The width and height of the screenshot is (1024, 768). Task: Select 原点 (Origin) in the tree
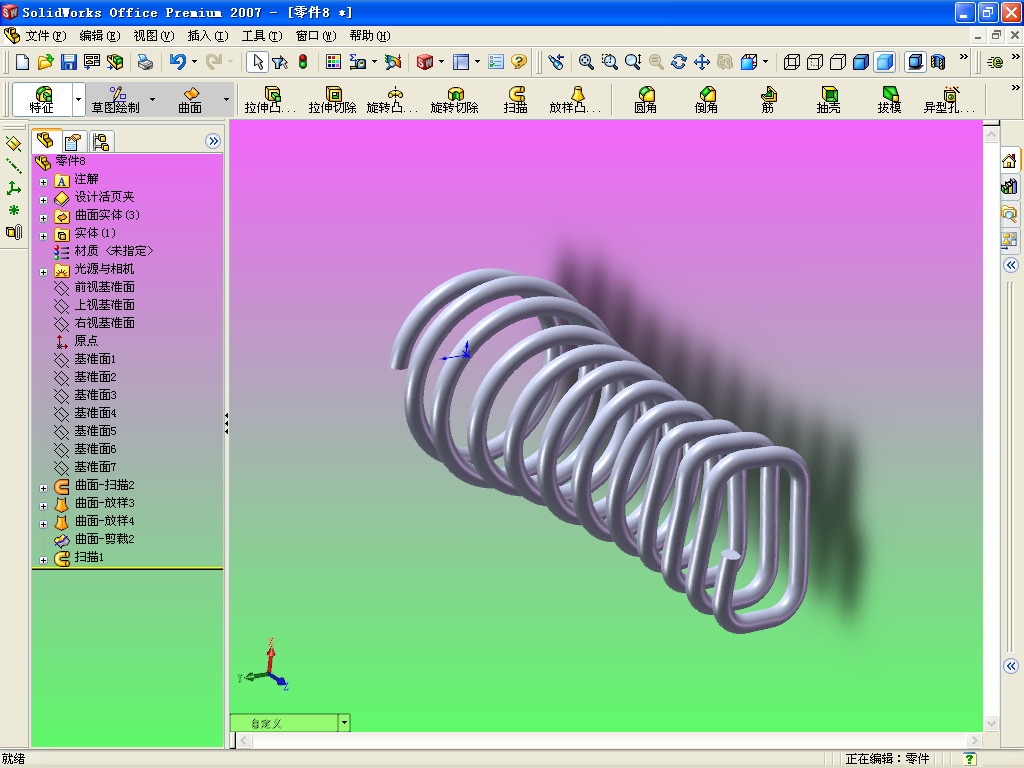coord(86,341)
